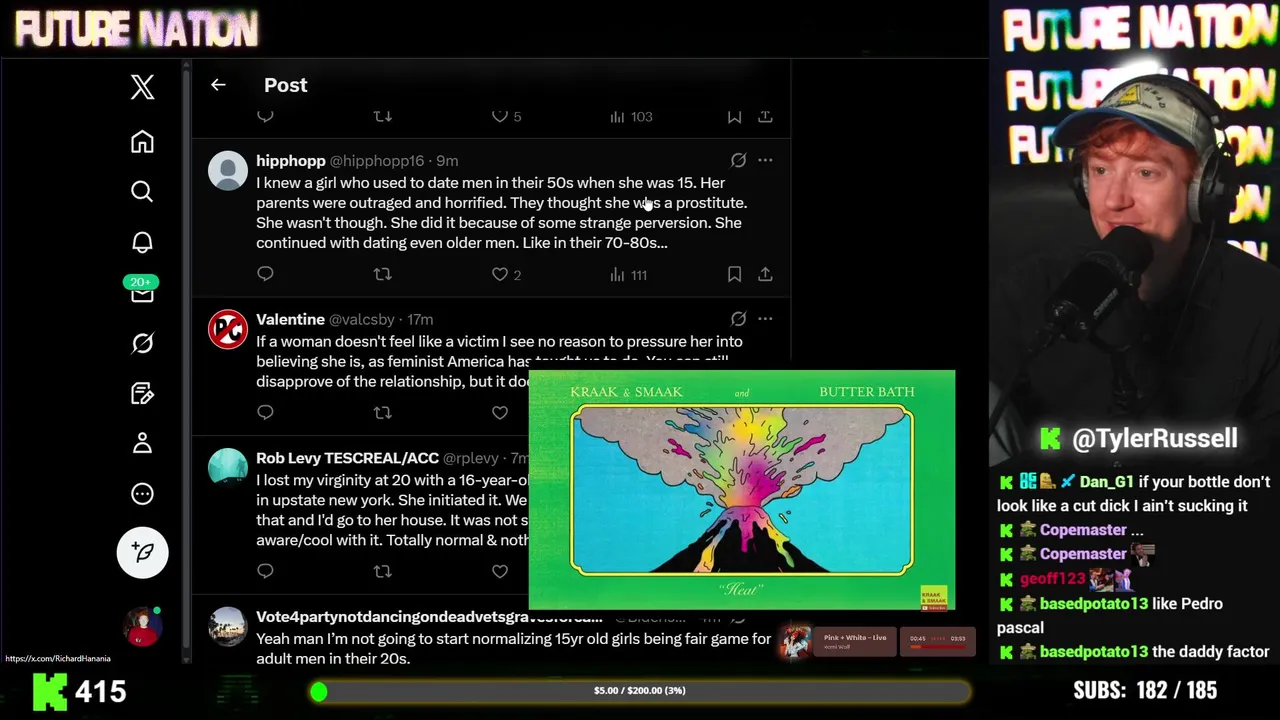Open Valentine's profile avatar
The width and height of the screenshot is (1280, 720).
click(228, 330)
